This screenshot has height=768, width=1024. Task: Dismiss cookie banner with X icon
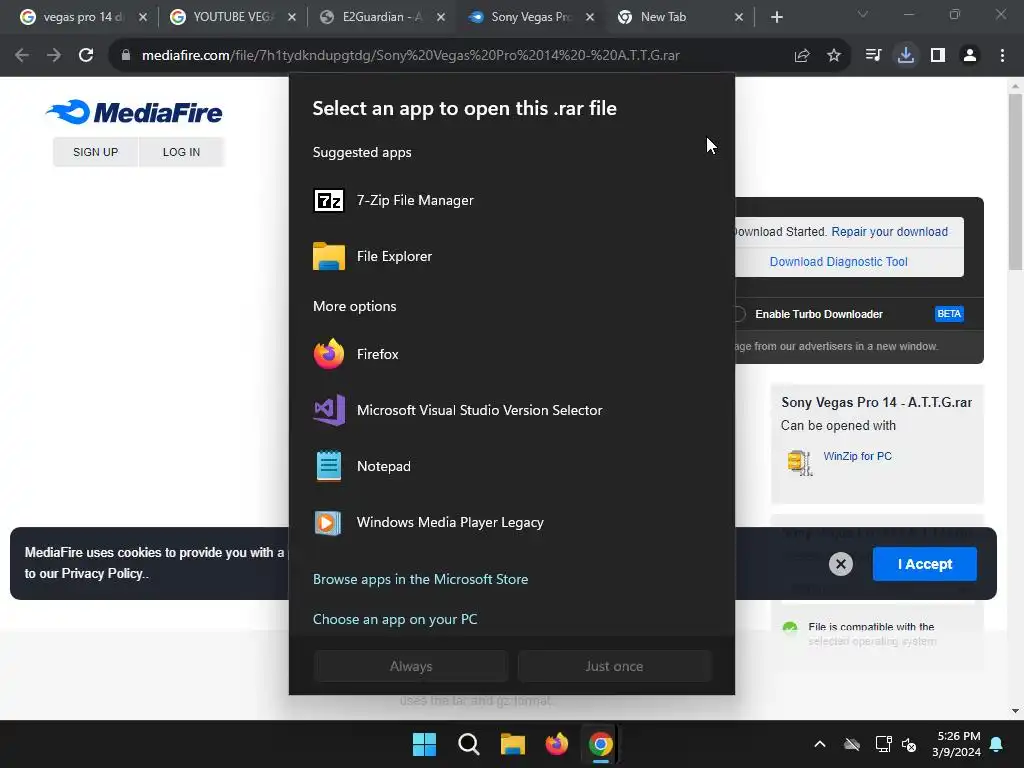click(841, 564)
